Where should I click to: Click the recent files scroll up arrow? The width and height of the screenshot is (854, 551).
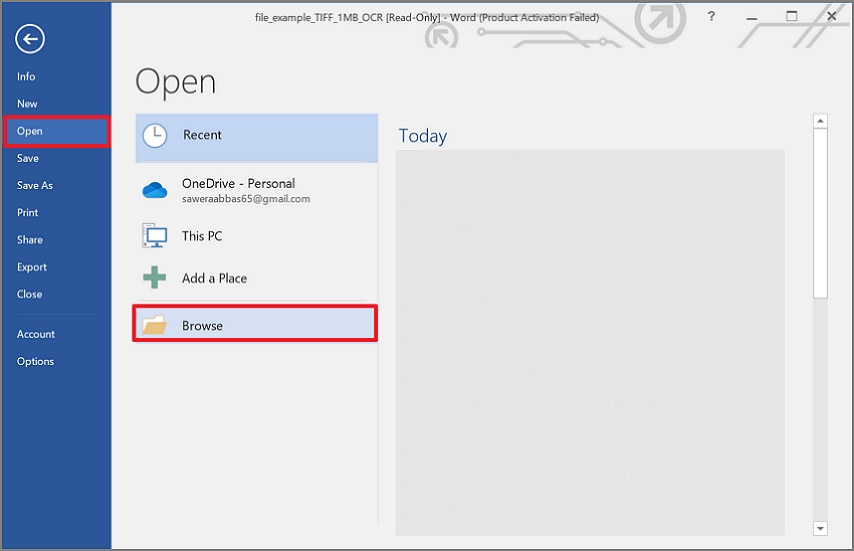pos(820,121)
